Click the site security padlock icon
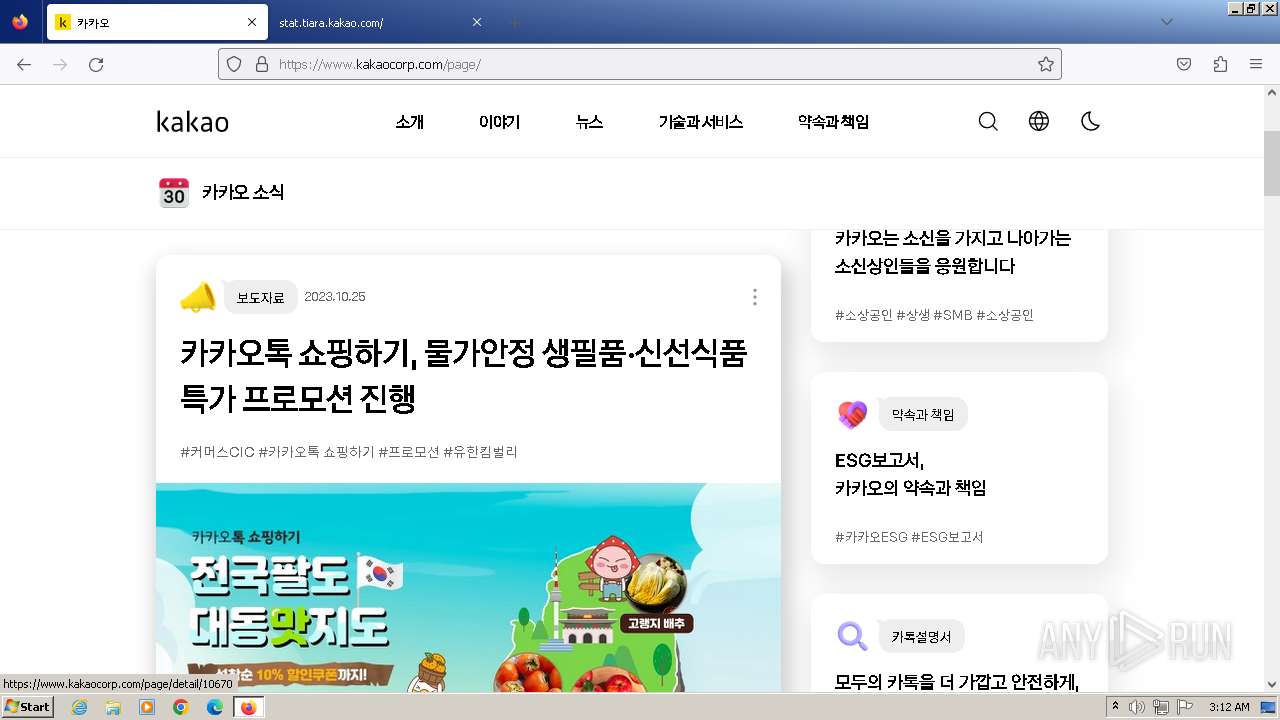The image size is (1280, 720). (x=262, y=64)
